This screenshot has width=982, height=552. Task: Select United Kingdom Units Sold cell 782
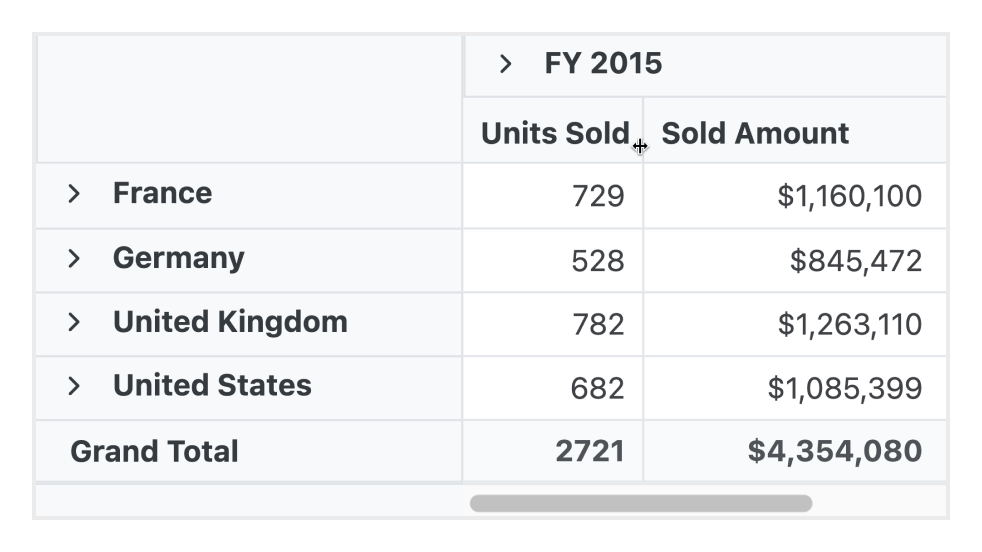pos(597,324)
